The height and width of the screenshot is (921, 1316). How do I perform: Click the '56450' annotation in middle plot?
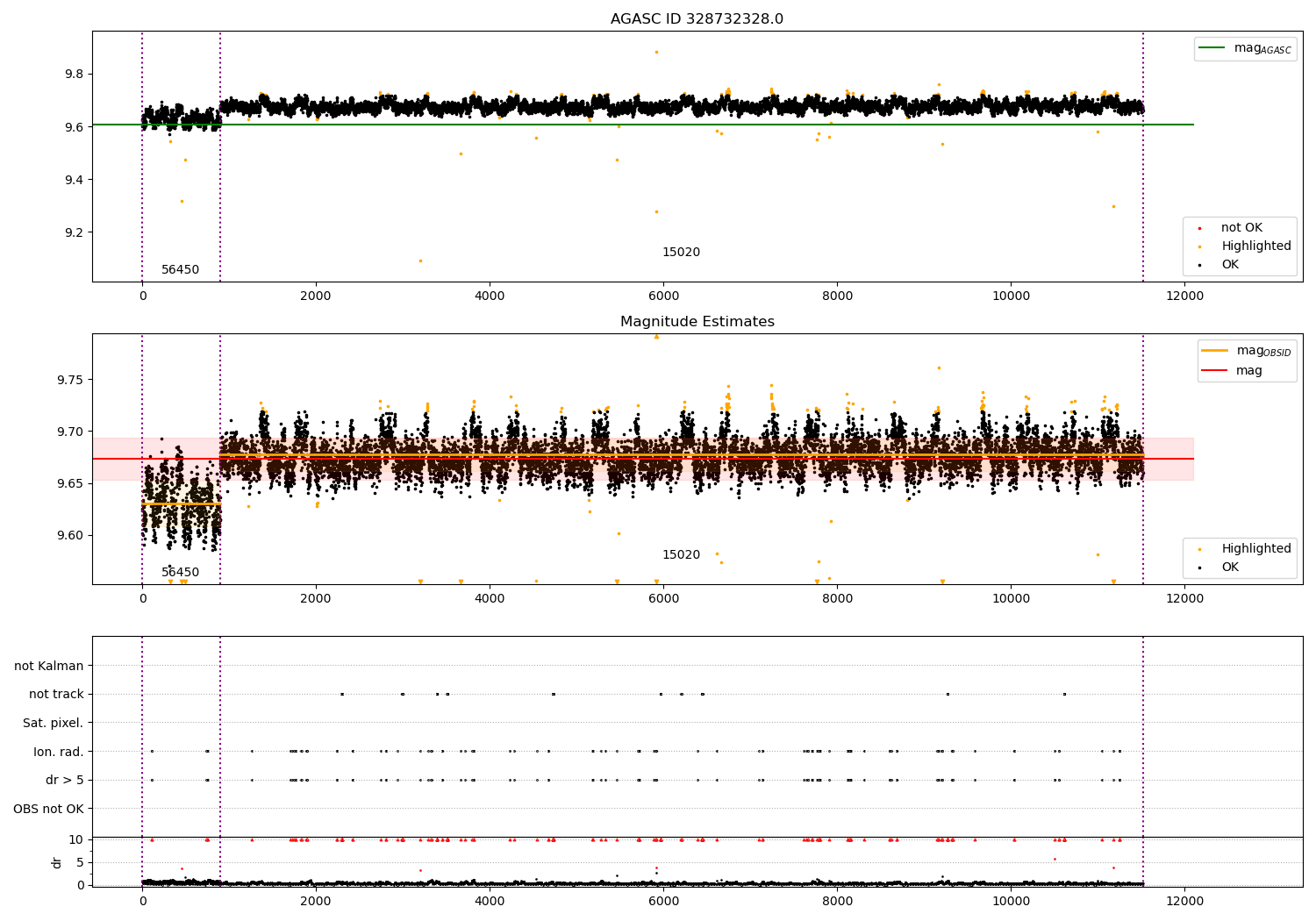[180, 573]
